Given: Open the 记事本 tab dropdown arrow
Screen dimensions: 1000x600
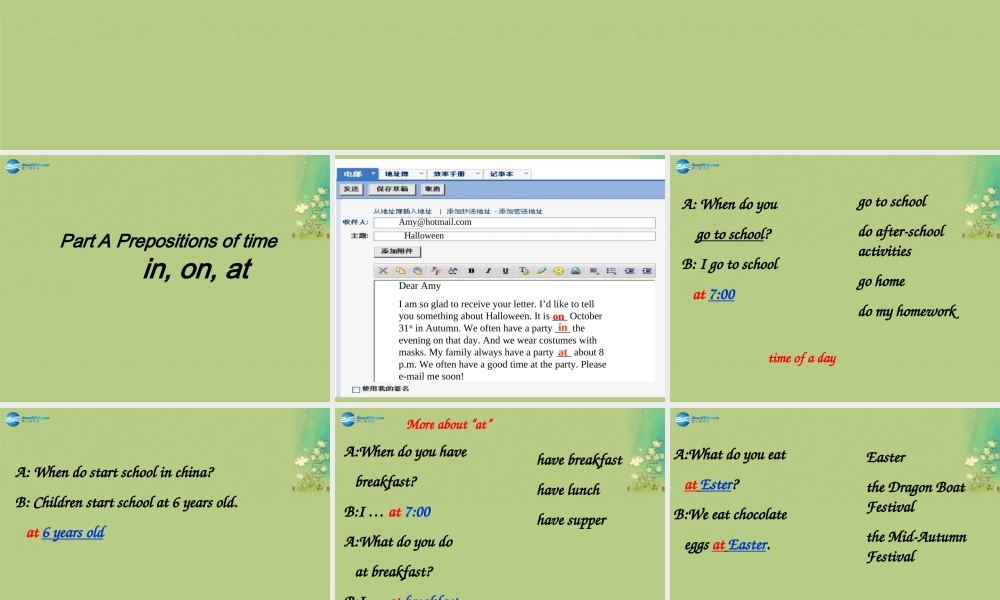Looking at the screenshot, I should pyautogui.click(x=525, y=174).
